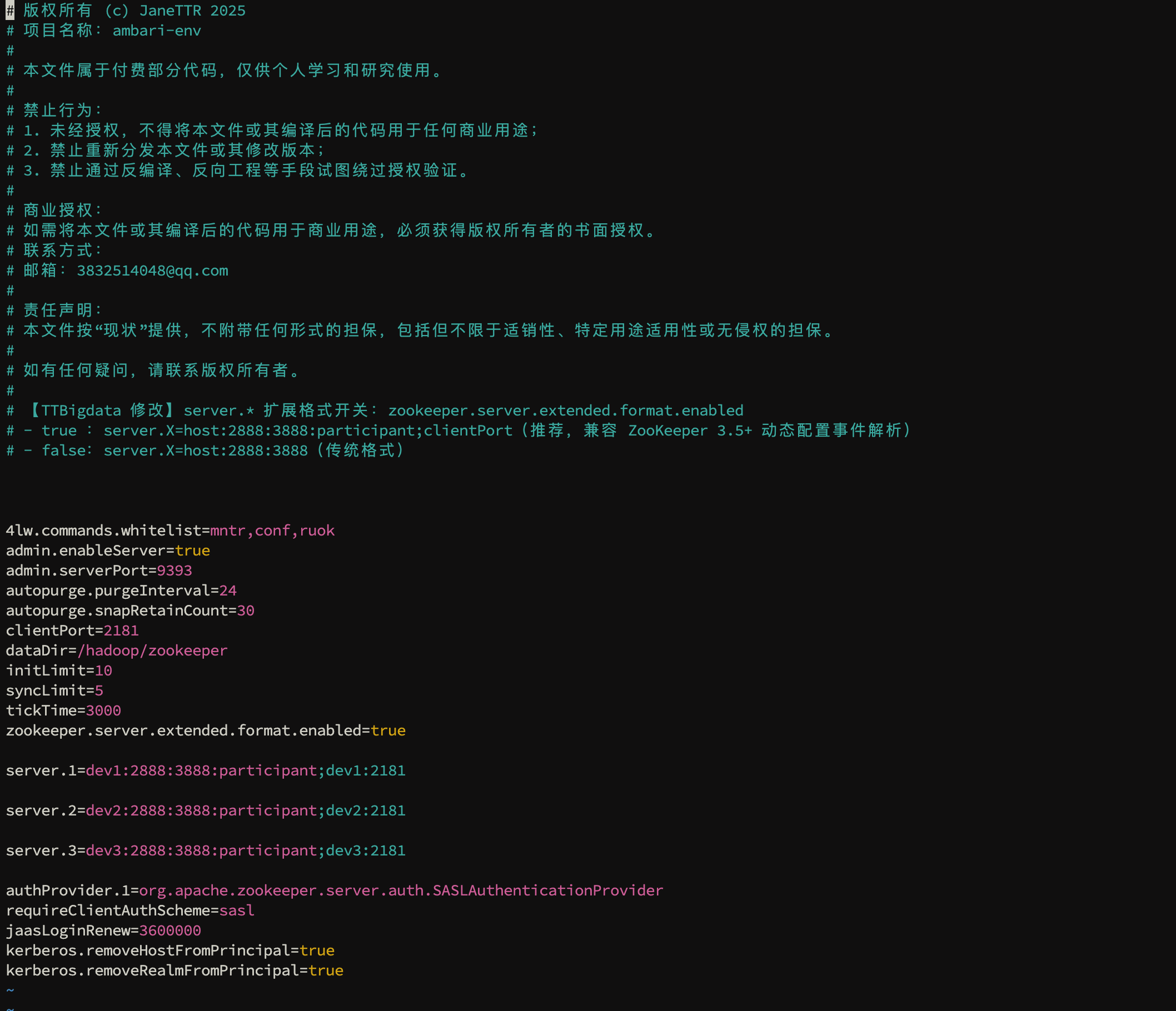1176x1011 pixels.
Task: Select the project name ambari-env
Action: point(157,31)
